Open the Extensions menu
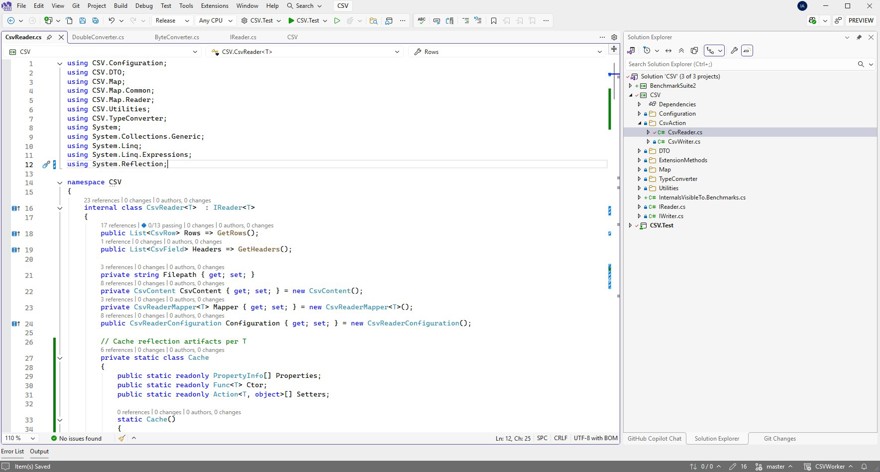Screen dimensions: 880x472 [x=214, y=6]
